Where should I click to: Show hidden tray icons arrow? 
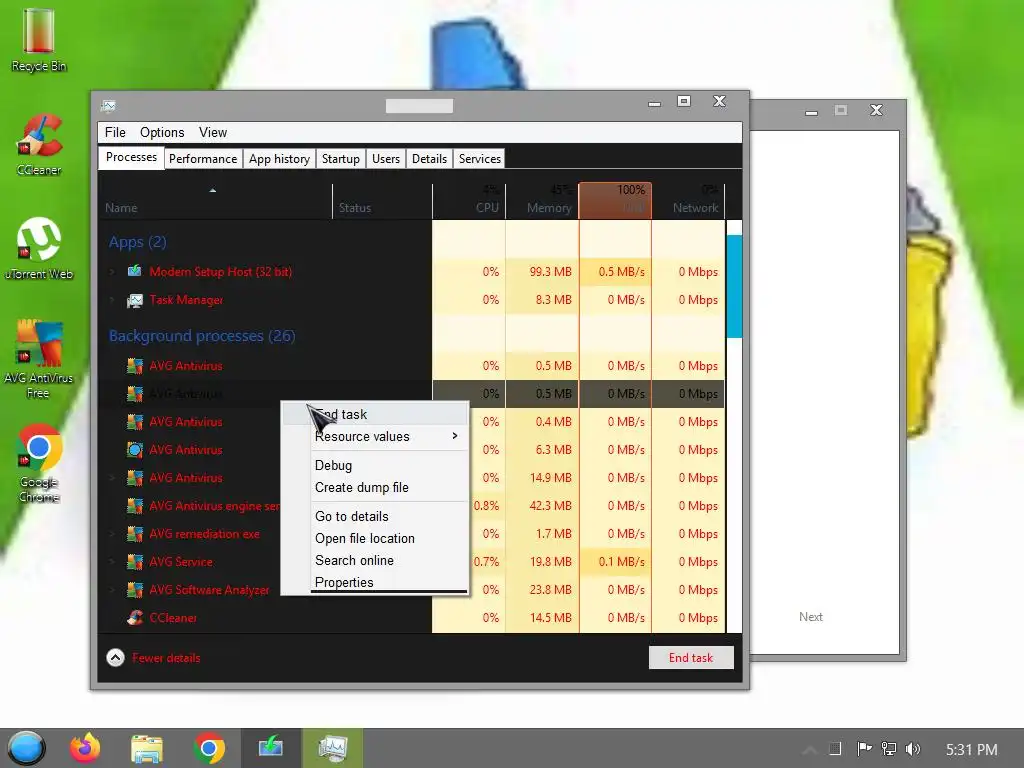tap(810, 750)
